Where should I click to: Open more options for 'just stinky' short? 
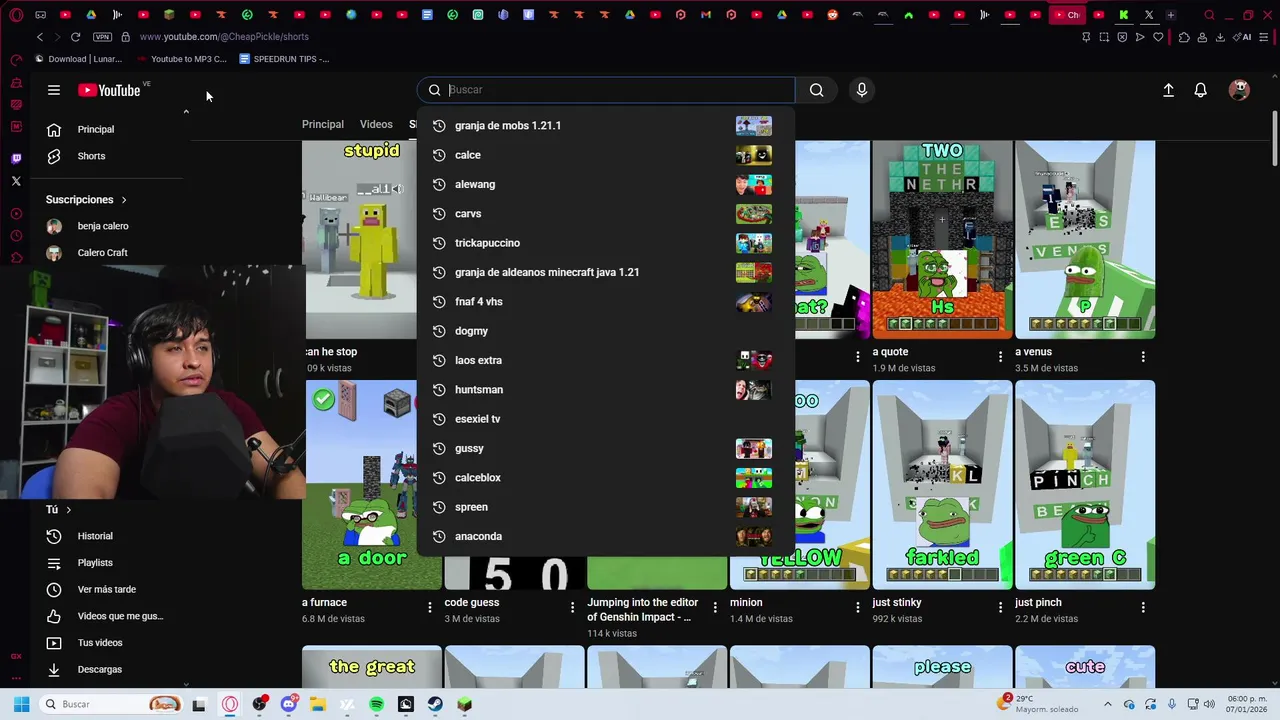click(1000, 607)
